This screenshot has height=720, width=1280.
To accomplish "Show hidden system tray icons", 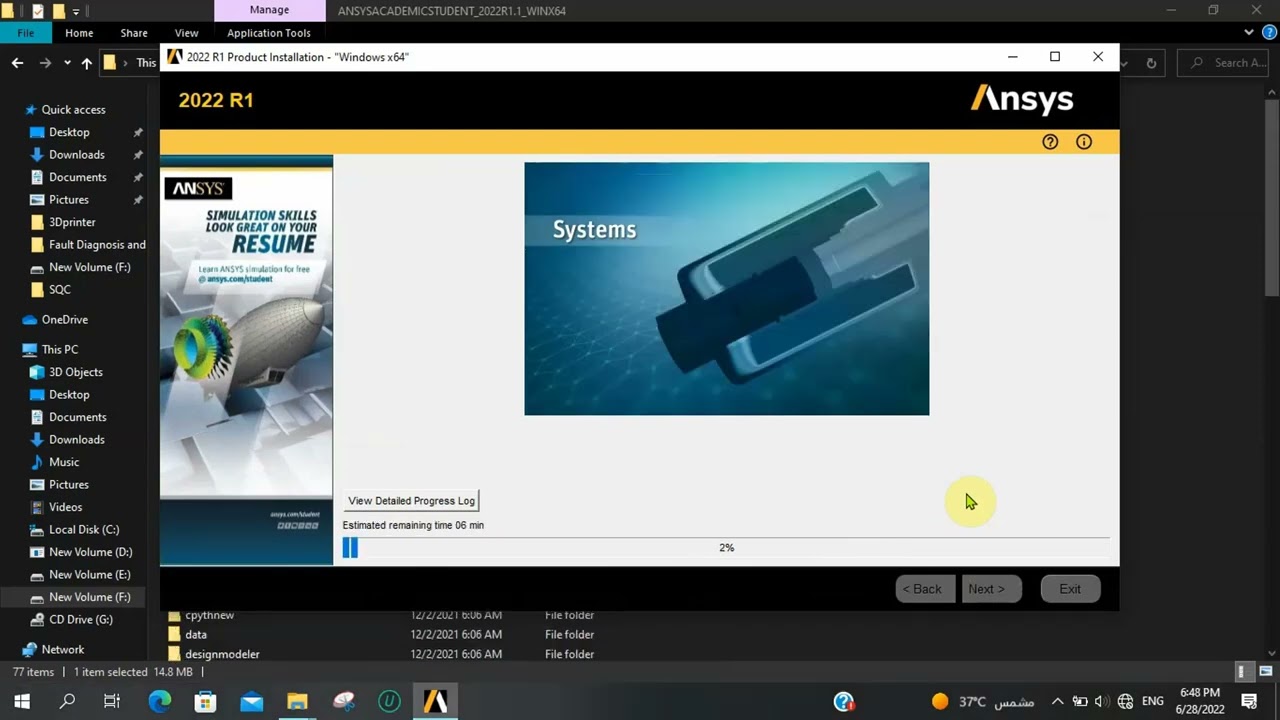I will coord(1058,702).
